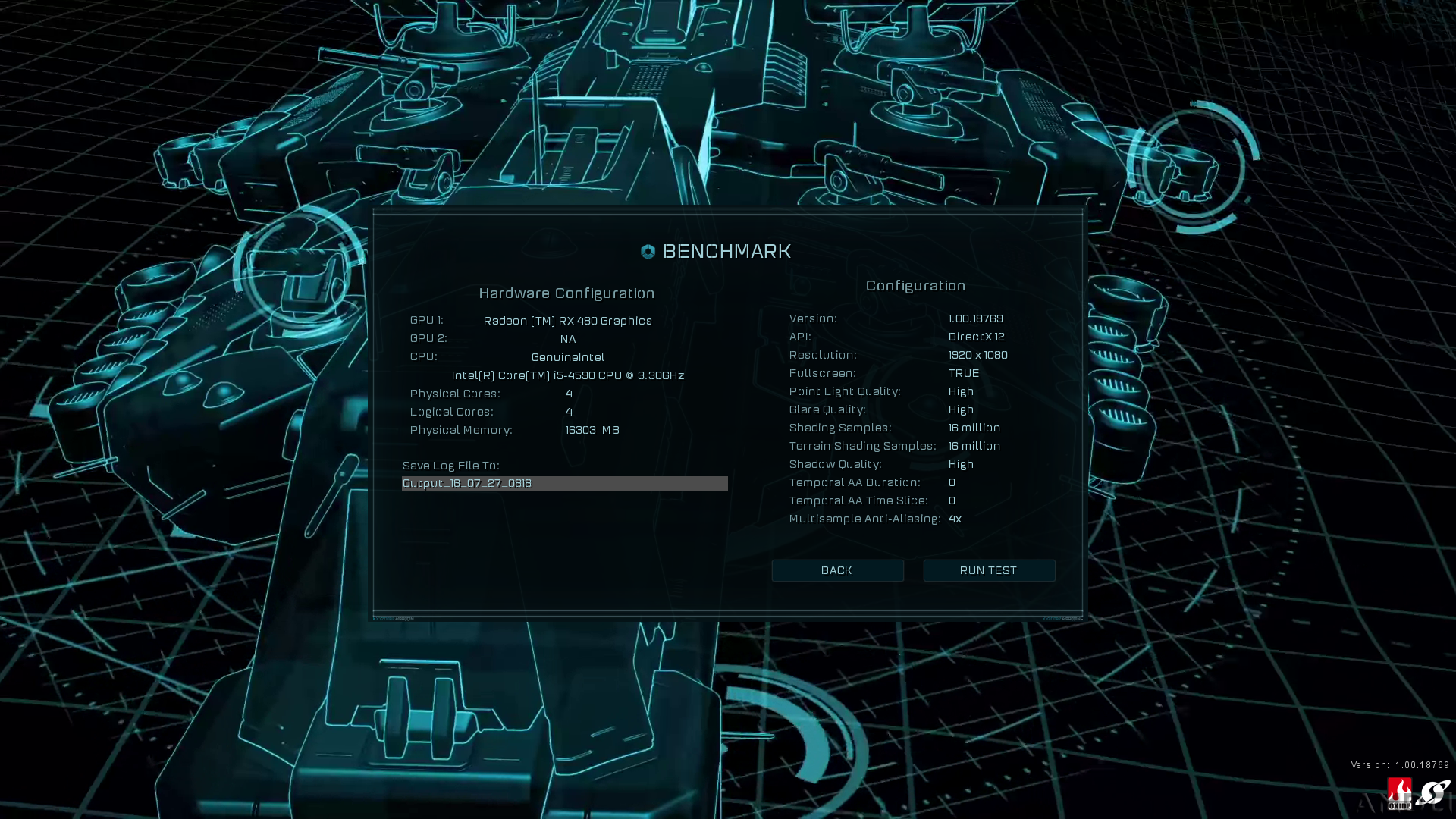Image resolution: width=1456 pixels, height=819 pixels.
Task: Click the Shadow Quality High value
Action: tap(961, 464)
